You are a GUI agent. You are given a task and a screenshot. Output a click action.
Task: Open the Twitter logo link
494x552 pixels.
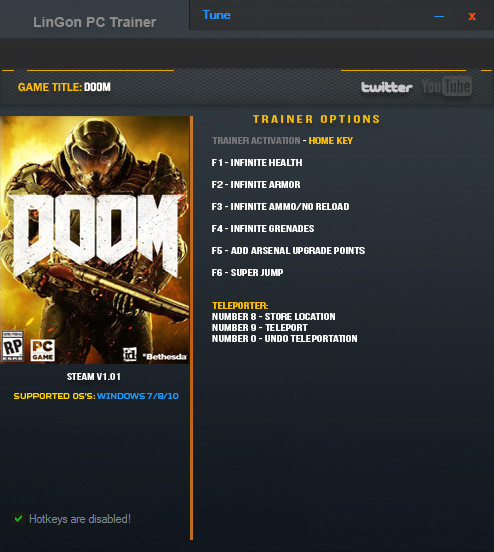[x=387, y=87]
